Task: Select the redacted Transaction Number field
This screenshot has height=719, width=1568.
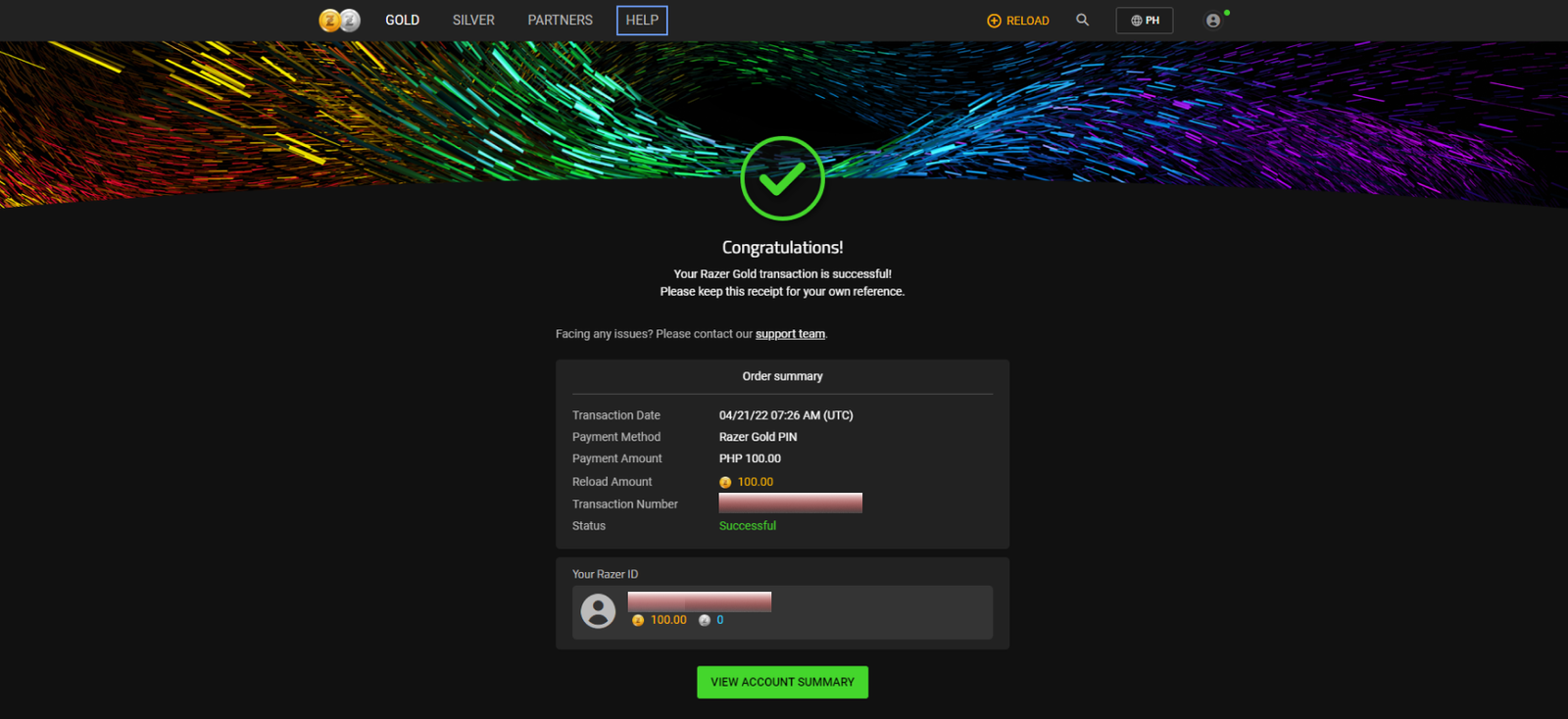Action: [x=790, y=503]
